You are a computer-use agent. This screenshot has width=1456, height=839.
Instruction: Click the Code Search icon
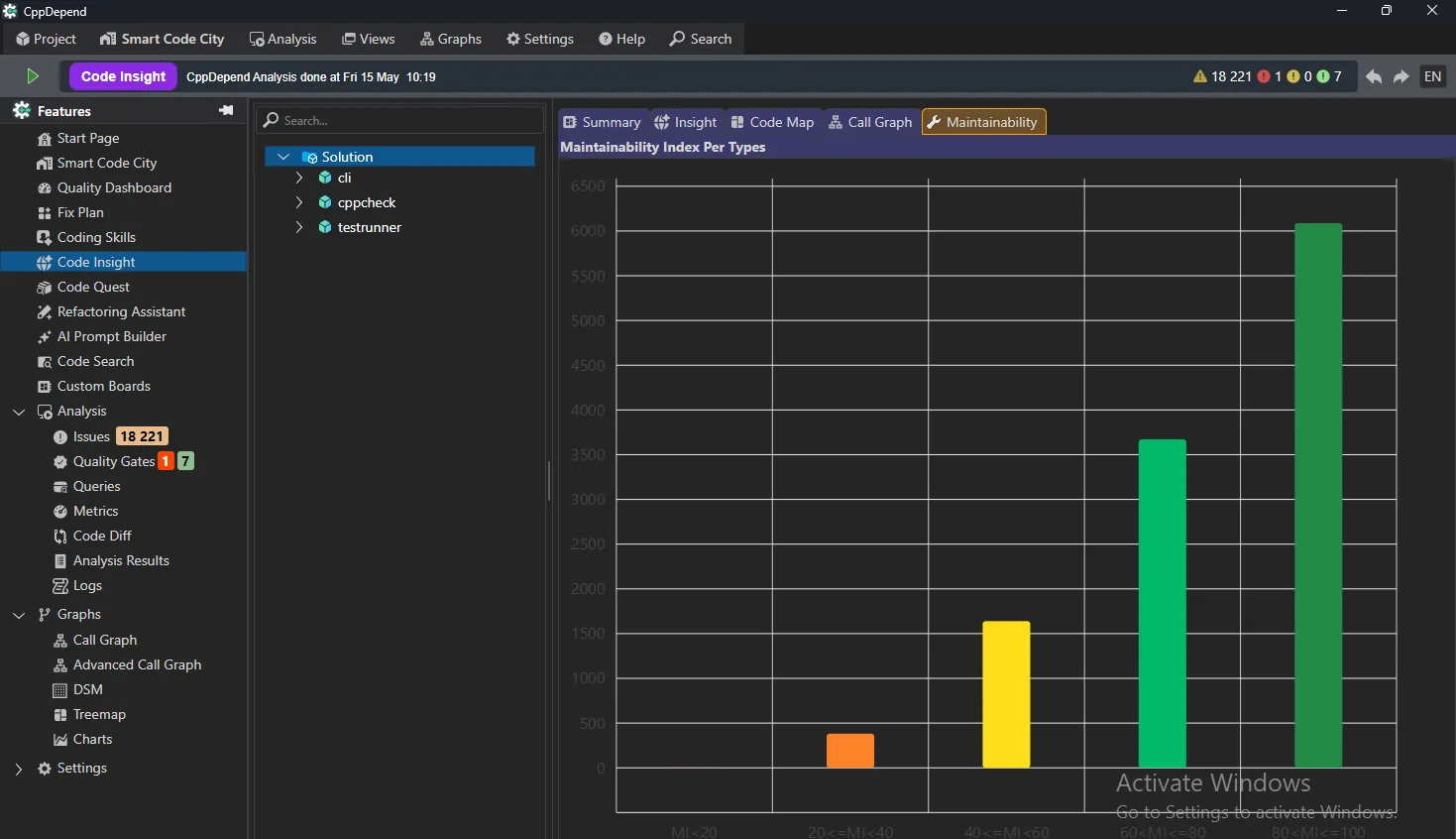tap(44, 362)
